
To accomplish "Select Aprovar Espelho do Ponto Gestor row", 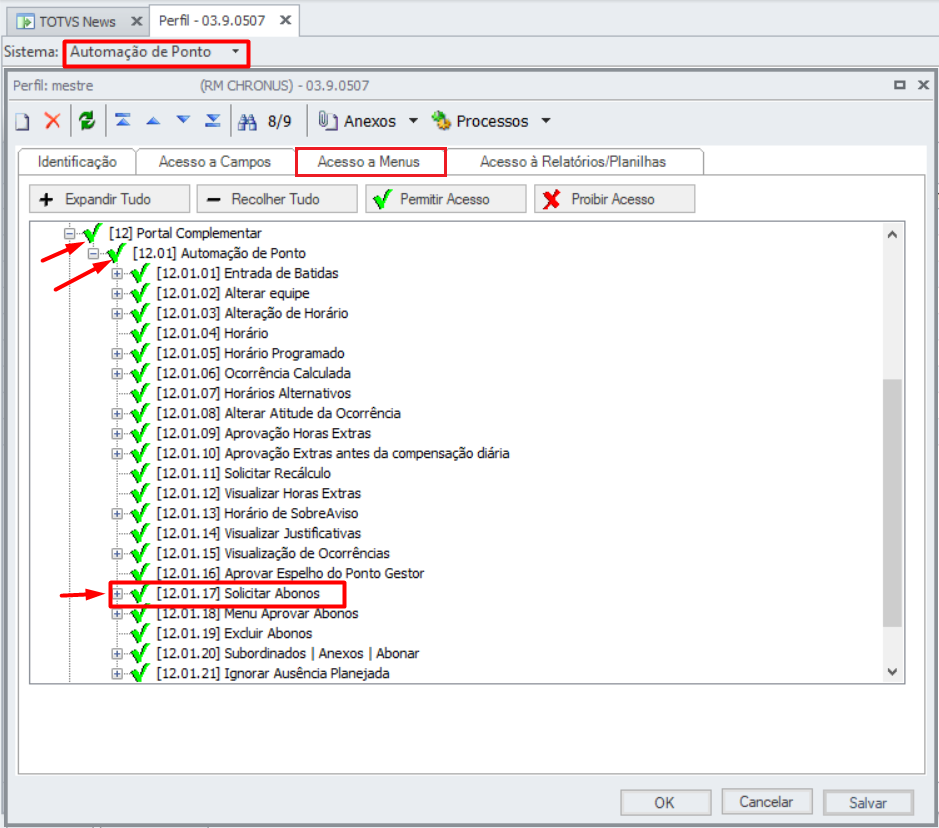I will click(x=290, y=573).
